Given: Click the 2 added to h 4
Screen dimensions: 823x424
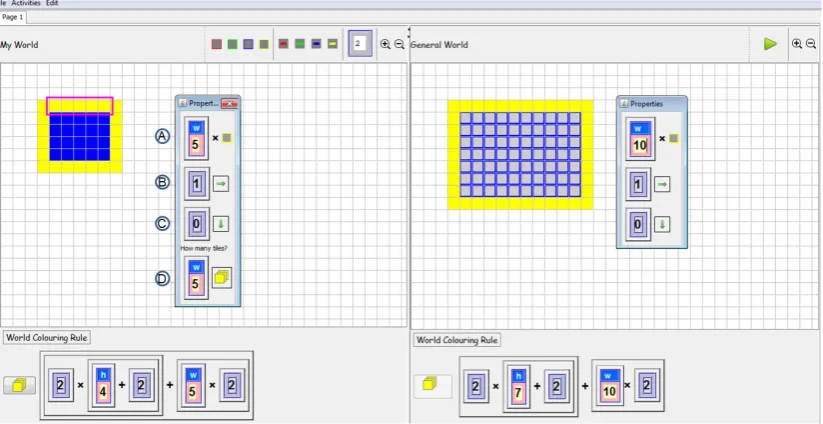Looking at the screenshot, I should [x=142, y=386].
